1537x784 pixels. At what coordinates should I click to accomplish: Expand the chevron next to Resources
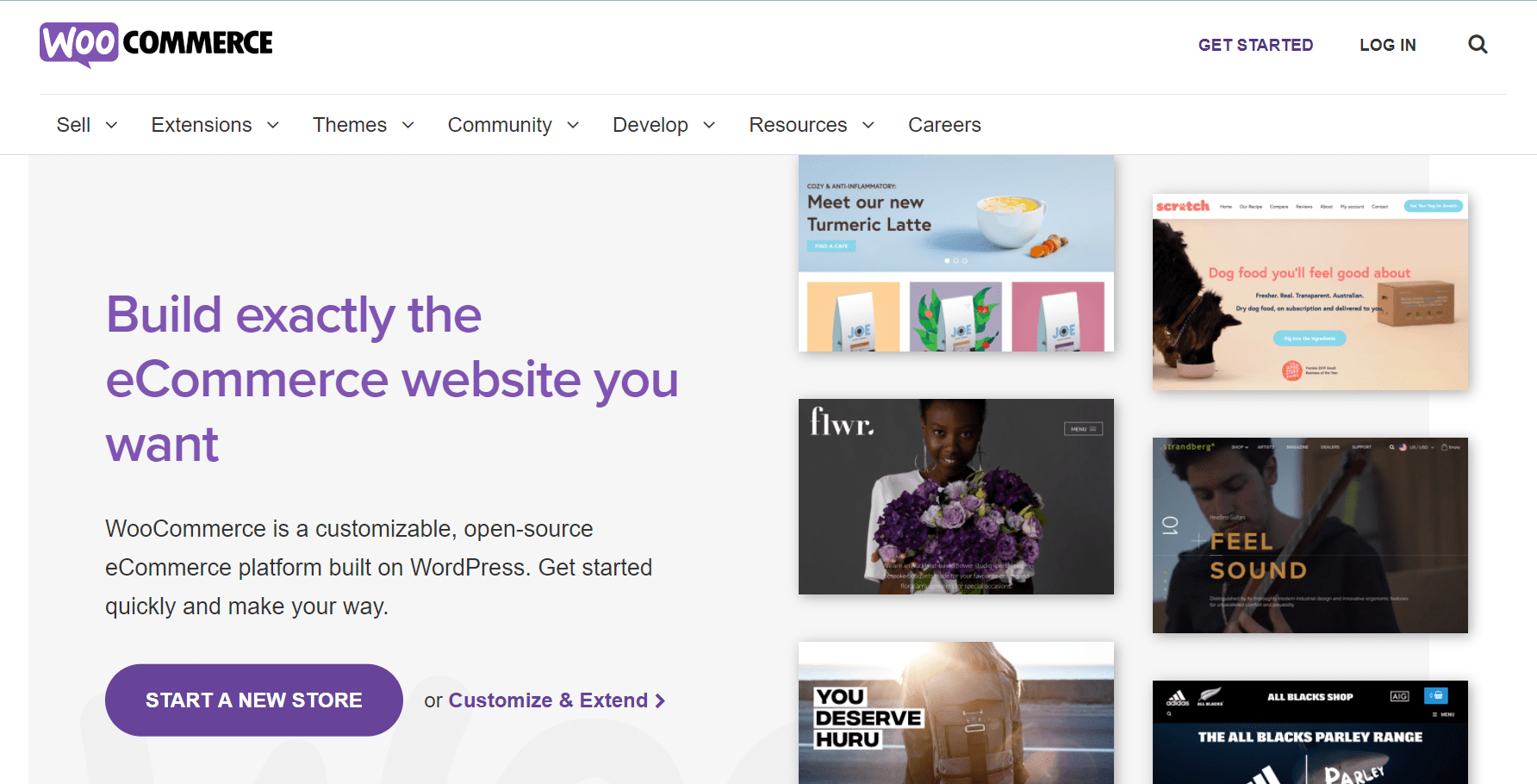coord(868,126)
